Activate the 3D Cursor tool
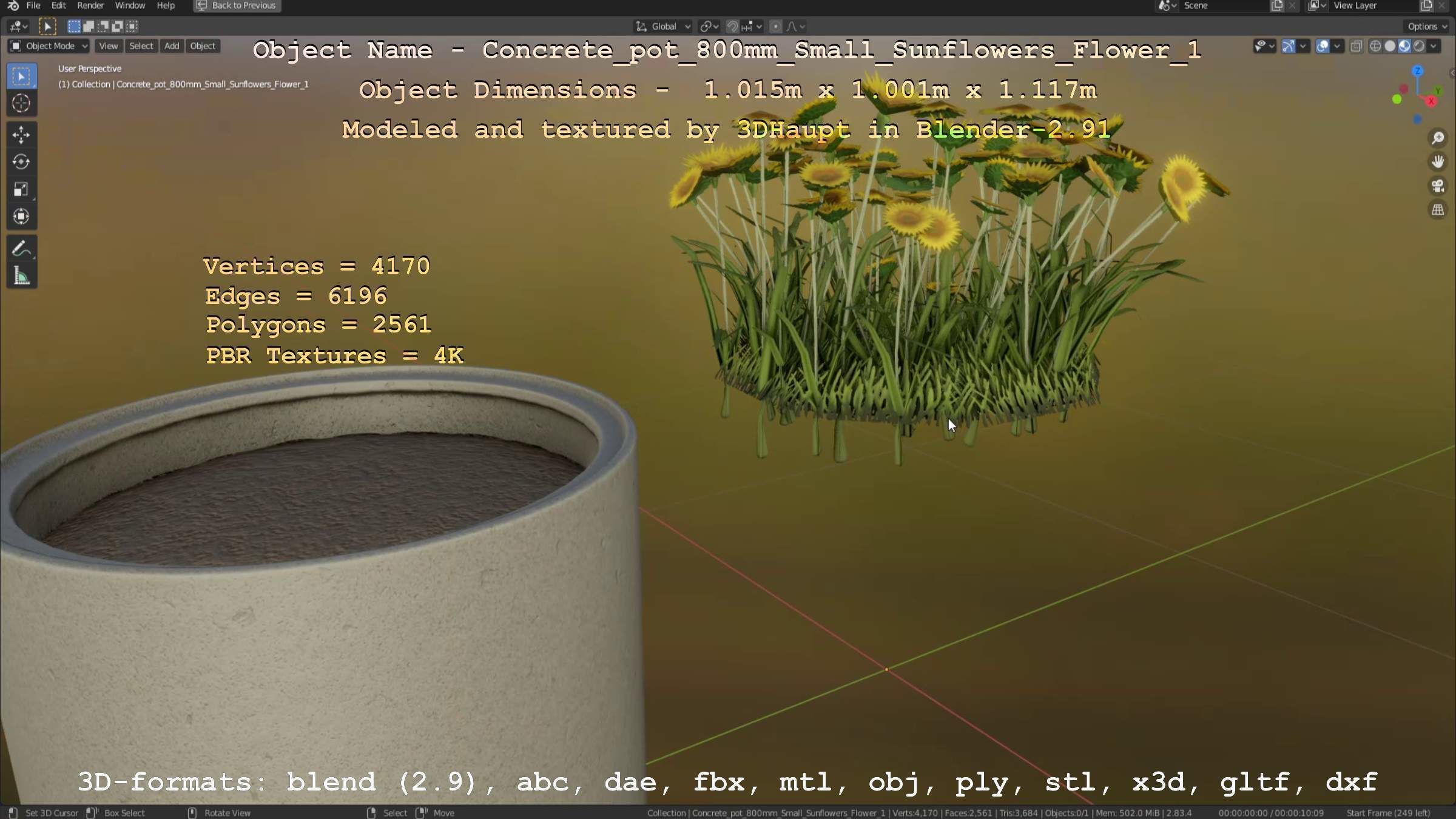The height and width of the screenshot is (819, 1456). (21, 104)
